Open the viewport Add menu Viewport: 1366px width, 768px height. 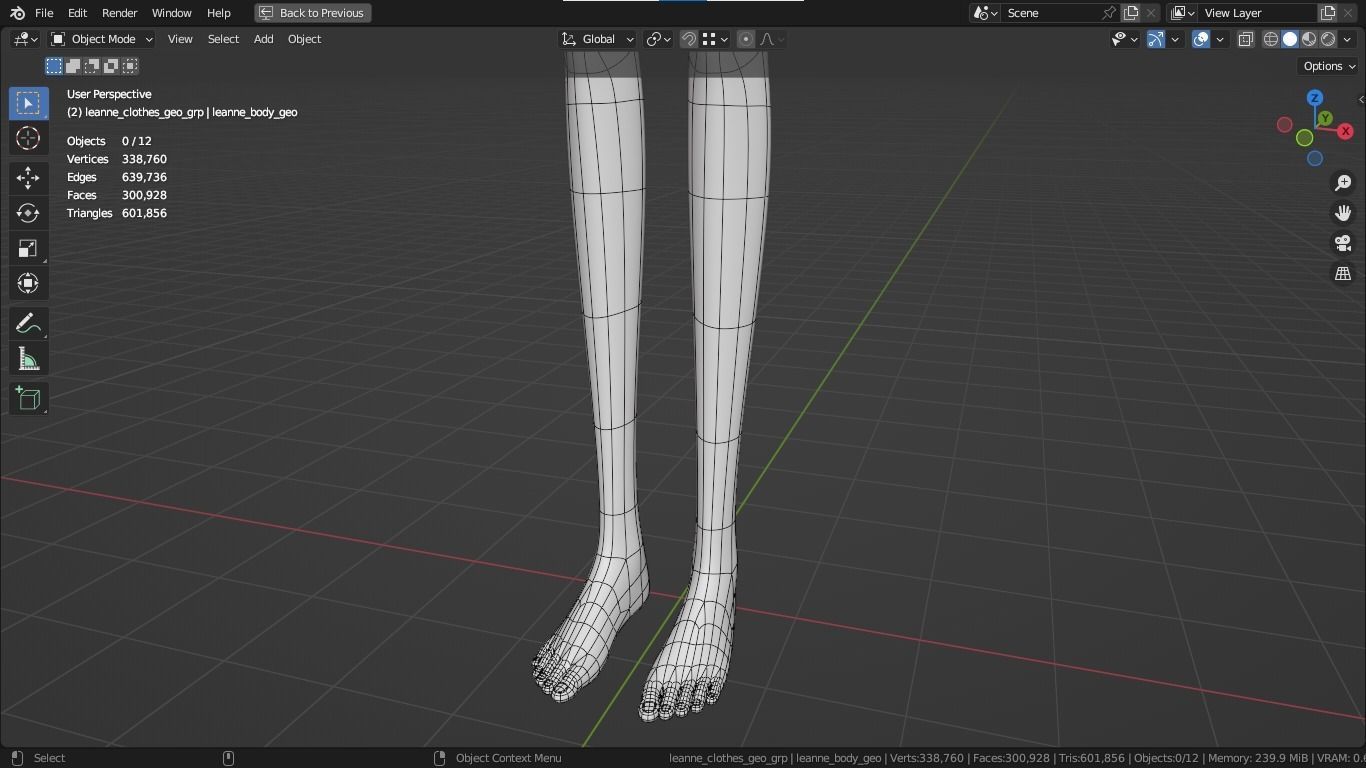pos(263,39)
